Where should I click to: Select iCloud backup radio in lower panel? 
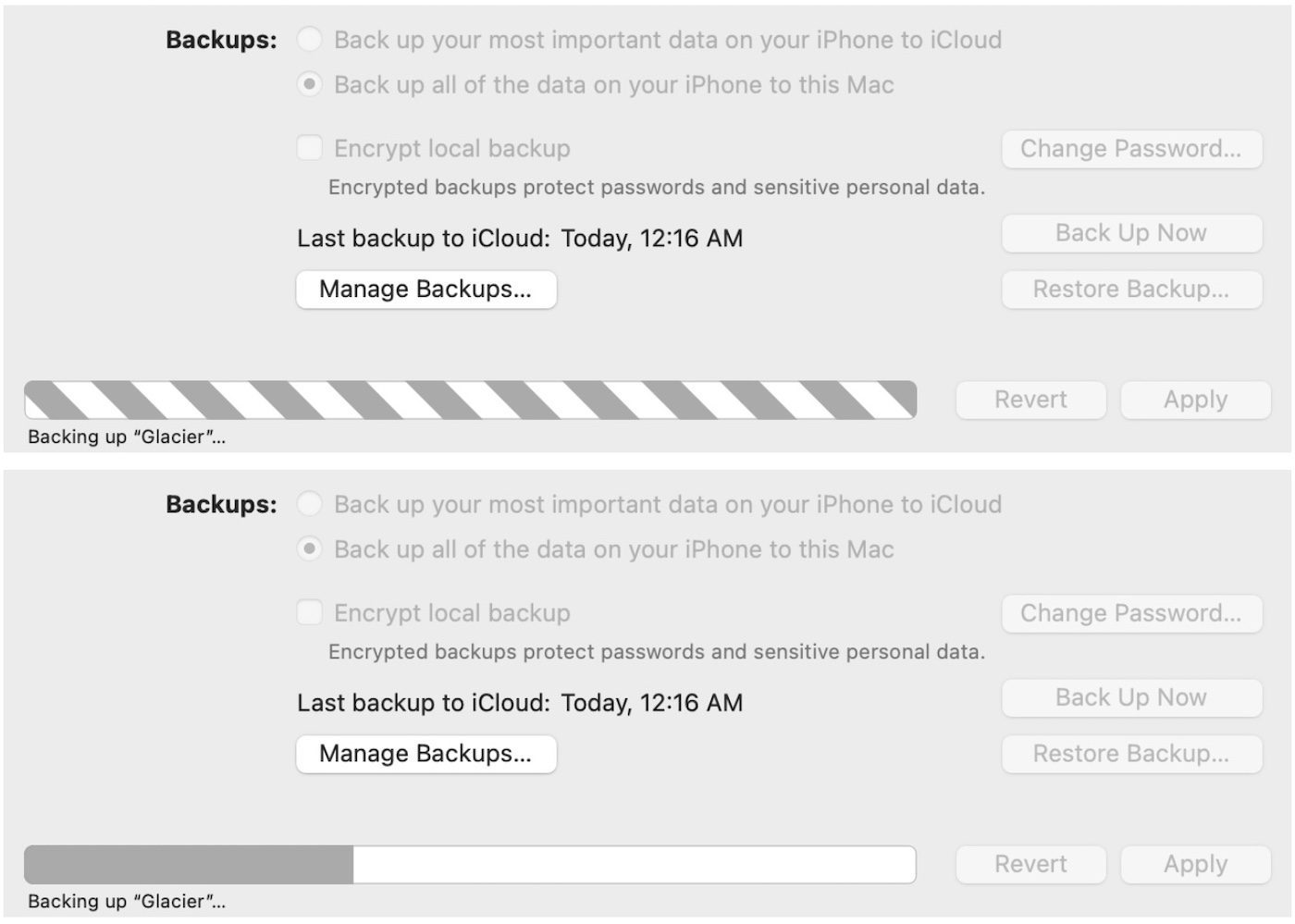310,504
